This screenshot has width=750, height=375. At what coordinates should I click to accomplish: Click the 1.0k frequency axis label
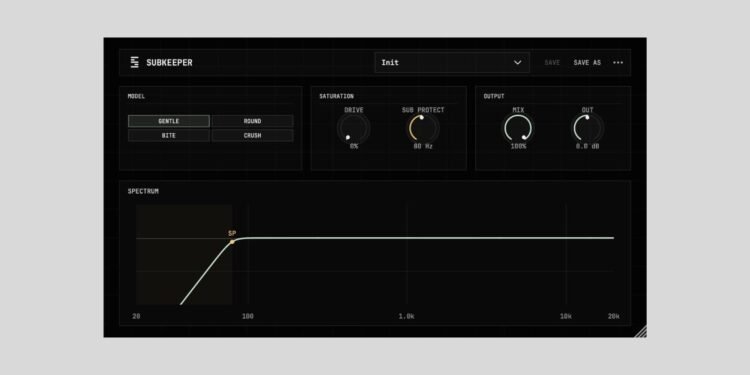pos(407,316)
